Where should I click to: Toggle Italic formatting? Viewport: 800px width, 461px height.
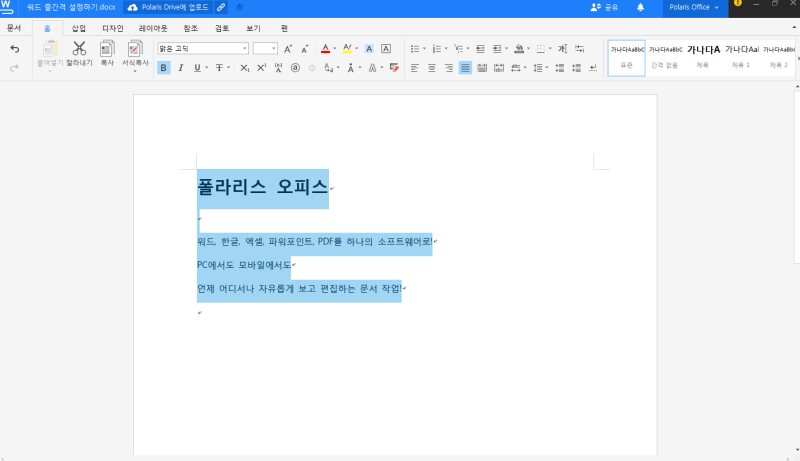[180, 68]
